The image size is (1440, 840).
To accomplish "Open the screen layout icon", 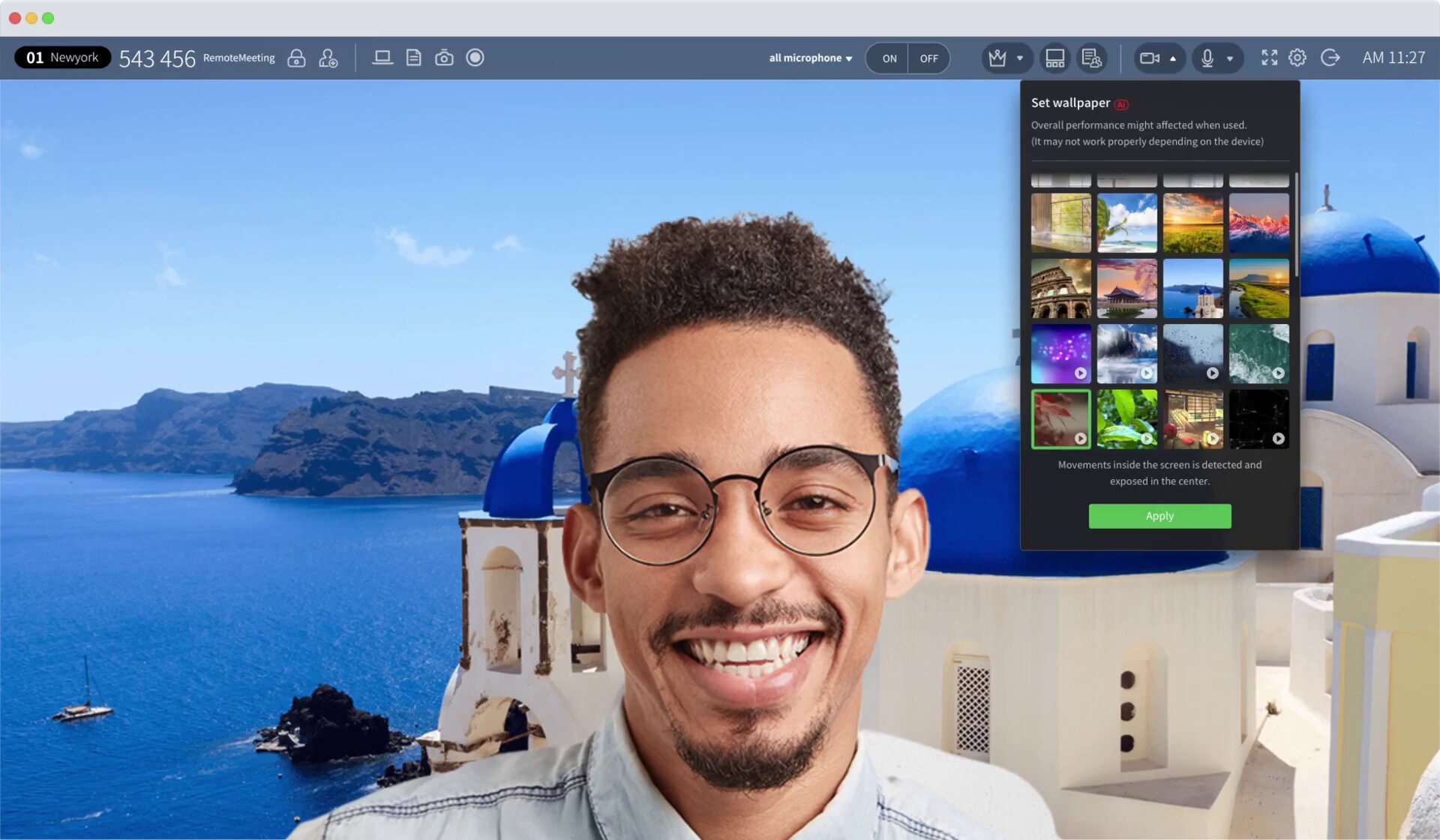I will pyautogui.click(x=1054, y=58).
